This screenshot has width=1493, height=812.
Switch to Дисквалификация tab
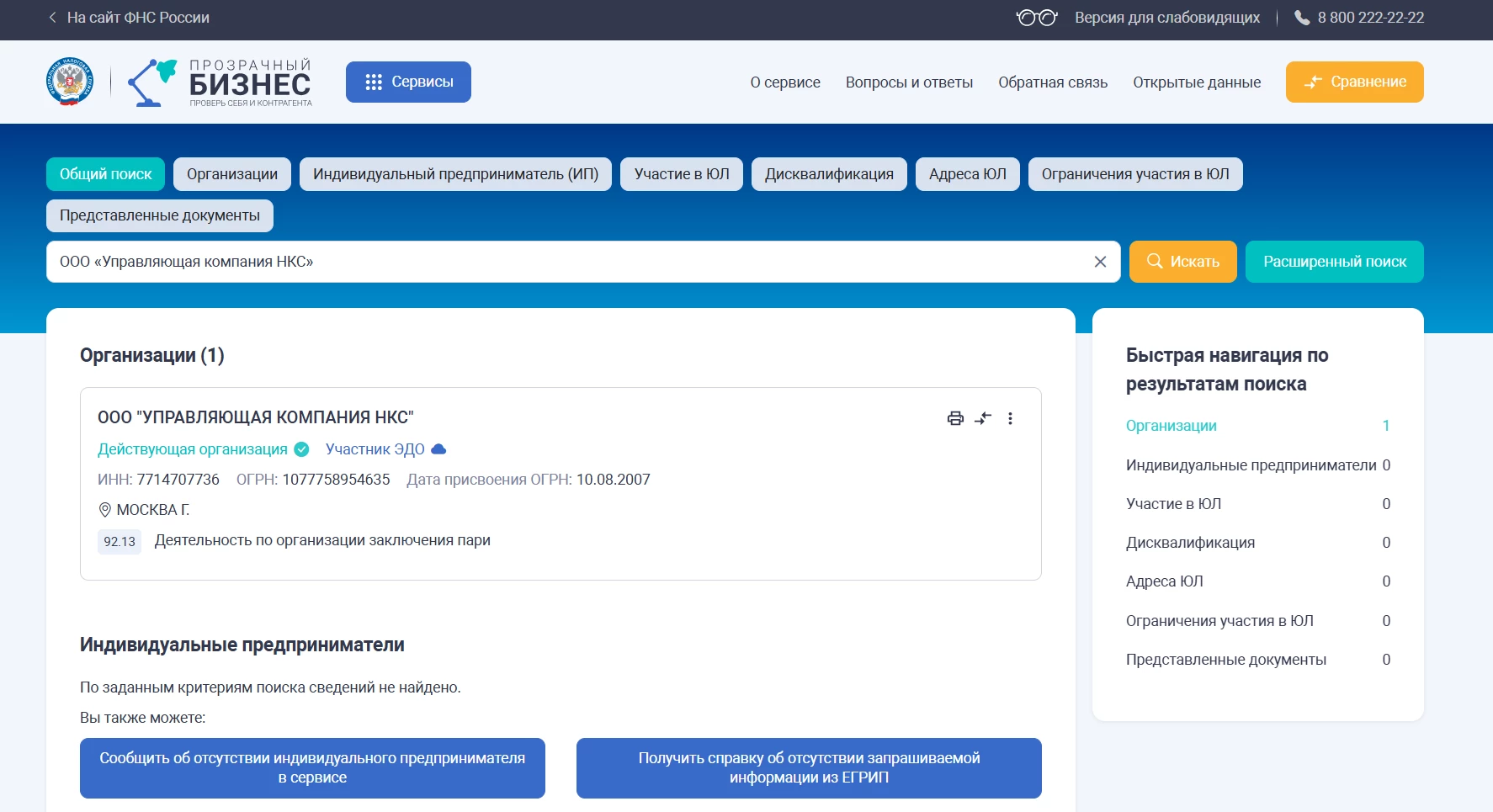click(829, 174)
